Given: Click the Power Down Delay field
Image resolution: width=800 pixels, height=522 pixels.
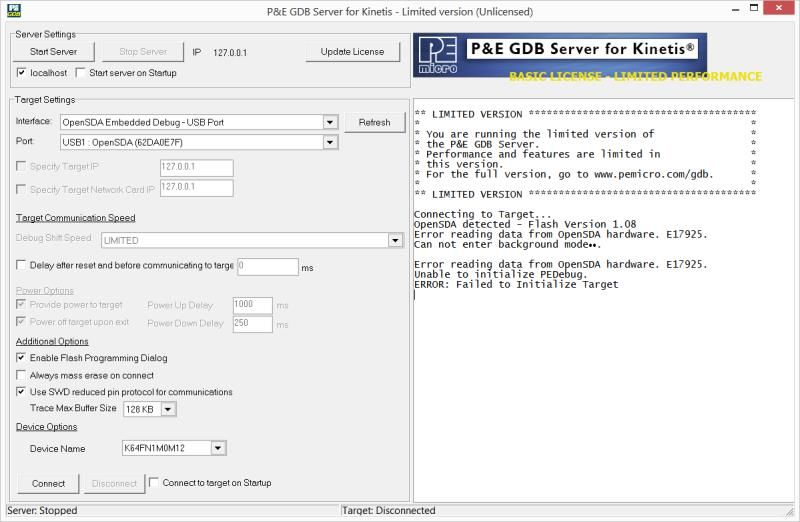Looking at the screenshot, I should pyautogui.click(x=253, y=324).
